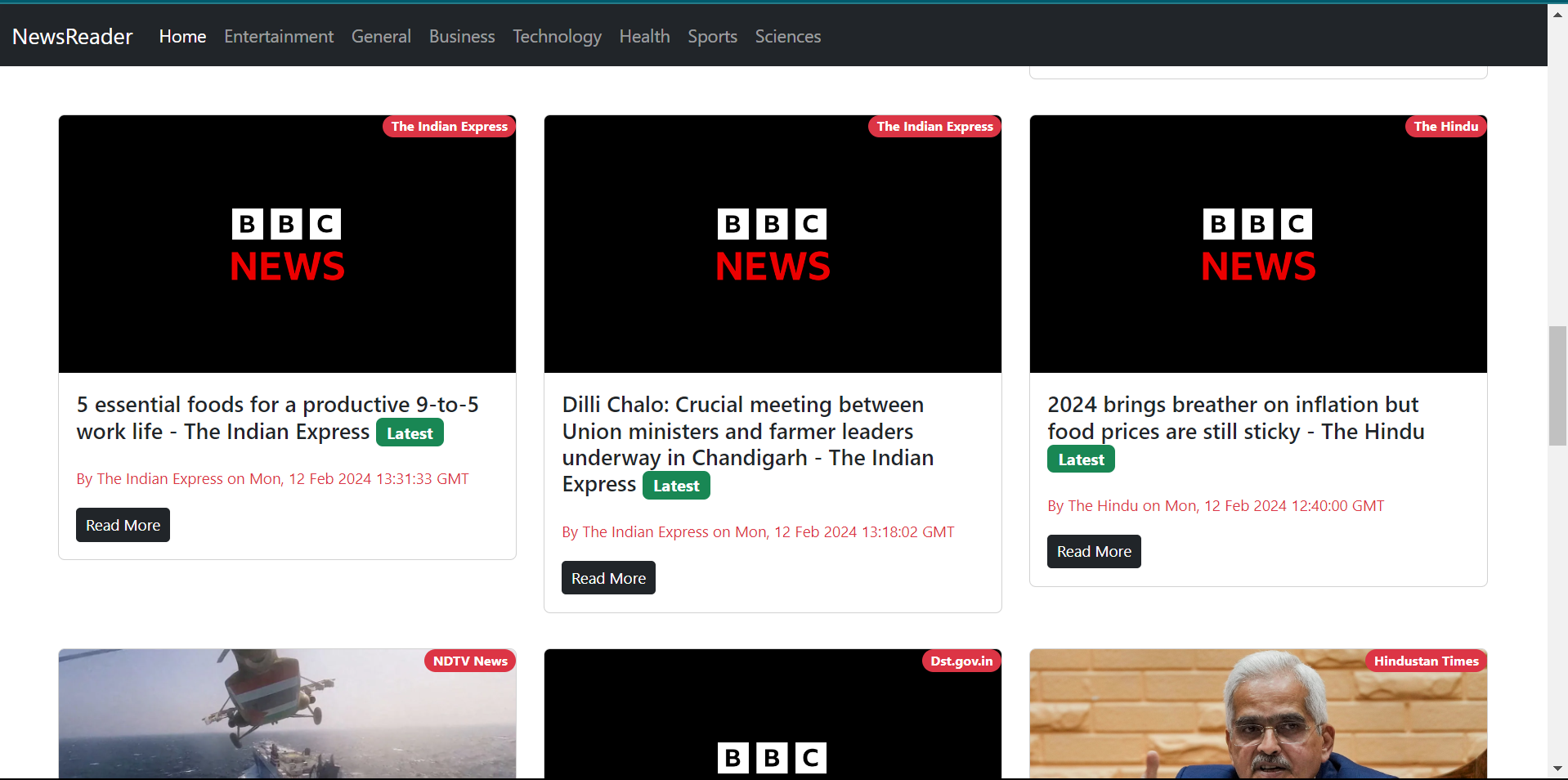Click the Hindustan Times source badge
Image resolution: width=1568 pixels, height=780 pixels.
1426,661
